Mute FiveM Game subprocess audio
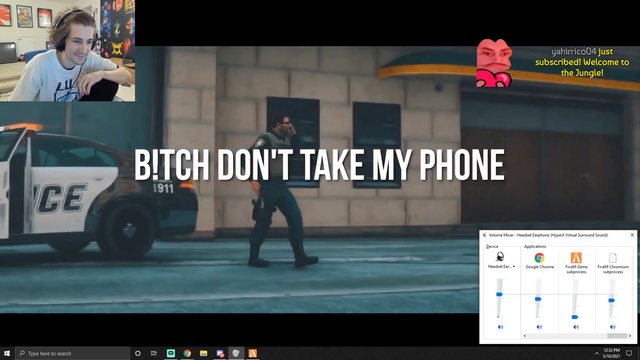This screenshot has height=360, width=640. point(576,327)
